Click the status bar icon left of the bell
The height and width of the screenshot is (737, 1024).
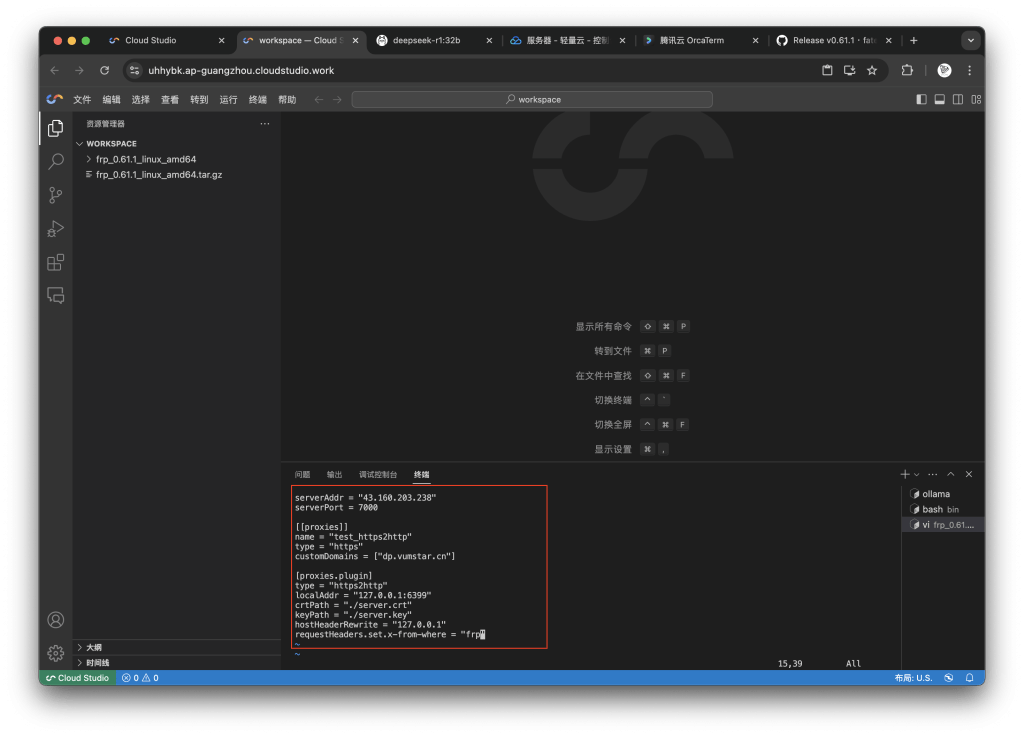pos(949,678)
